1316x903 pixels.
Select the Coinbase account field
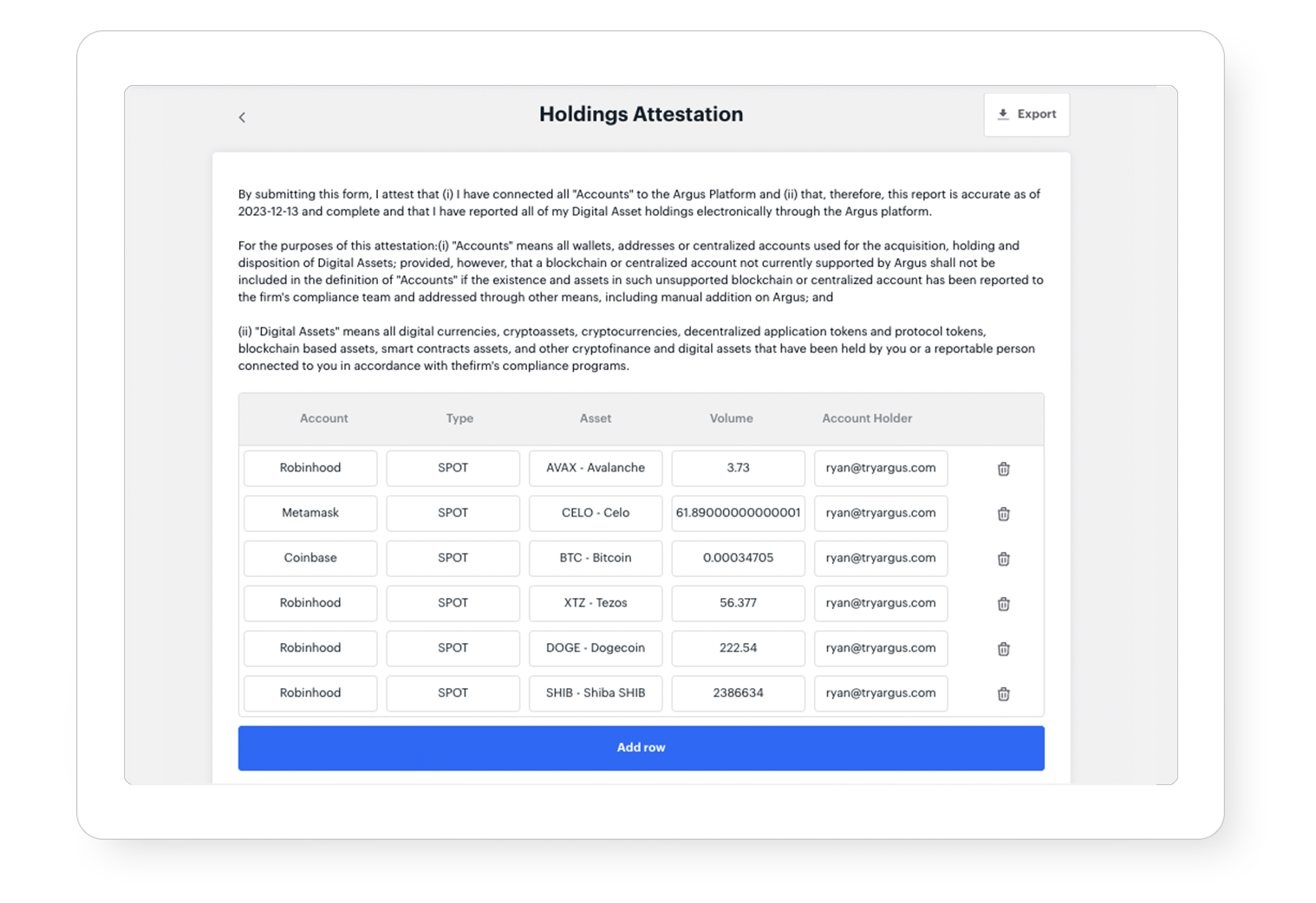(x=310, y=558)
